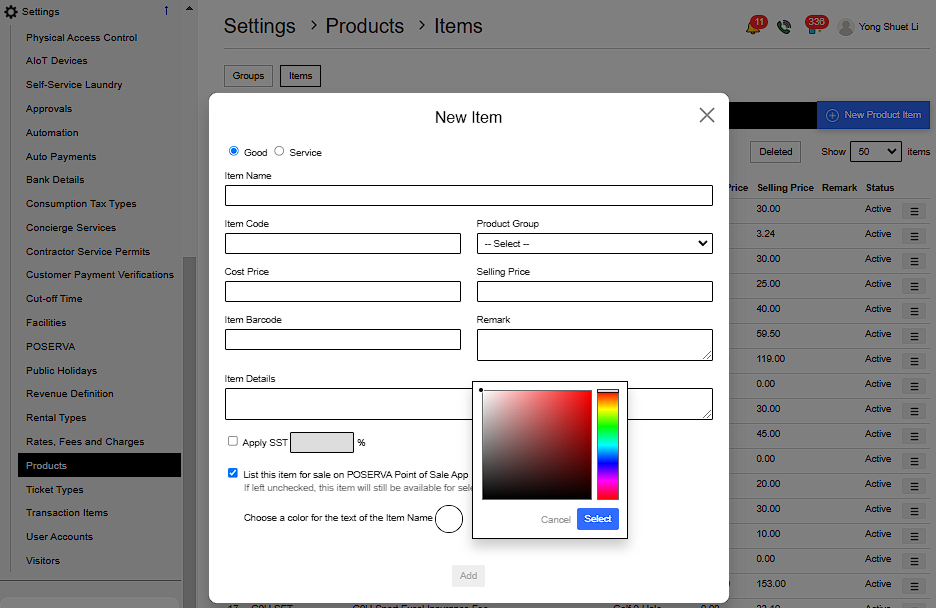Select the Good radio button
Screen dimensions: 936x608
[234, 151]
